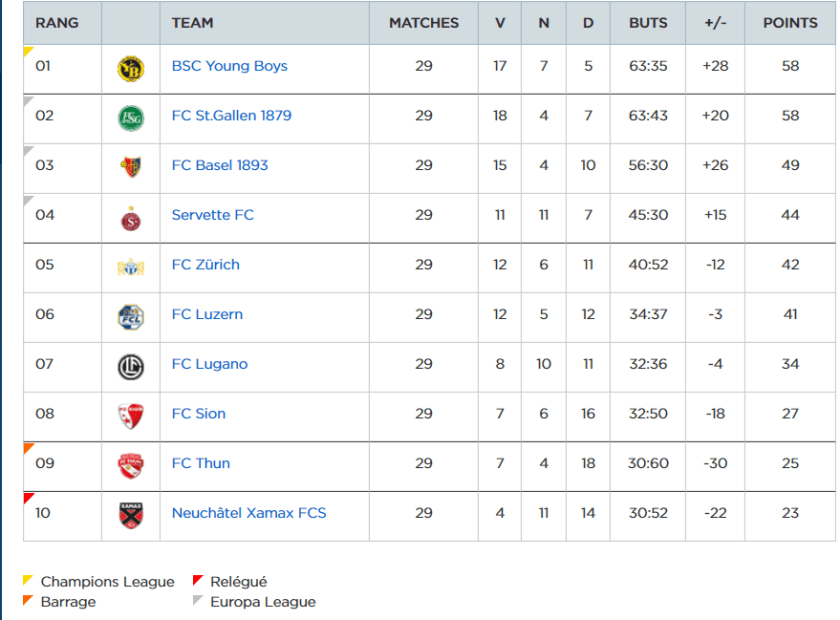Click the Neuchâtel Xamax FCS logo
Screen dimensions: 840x620
[130, 514]
